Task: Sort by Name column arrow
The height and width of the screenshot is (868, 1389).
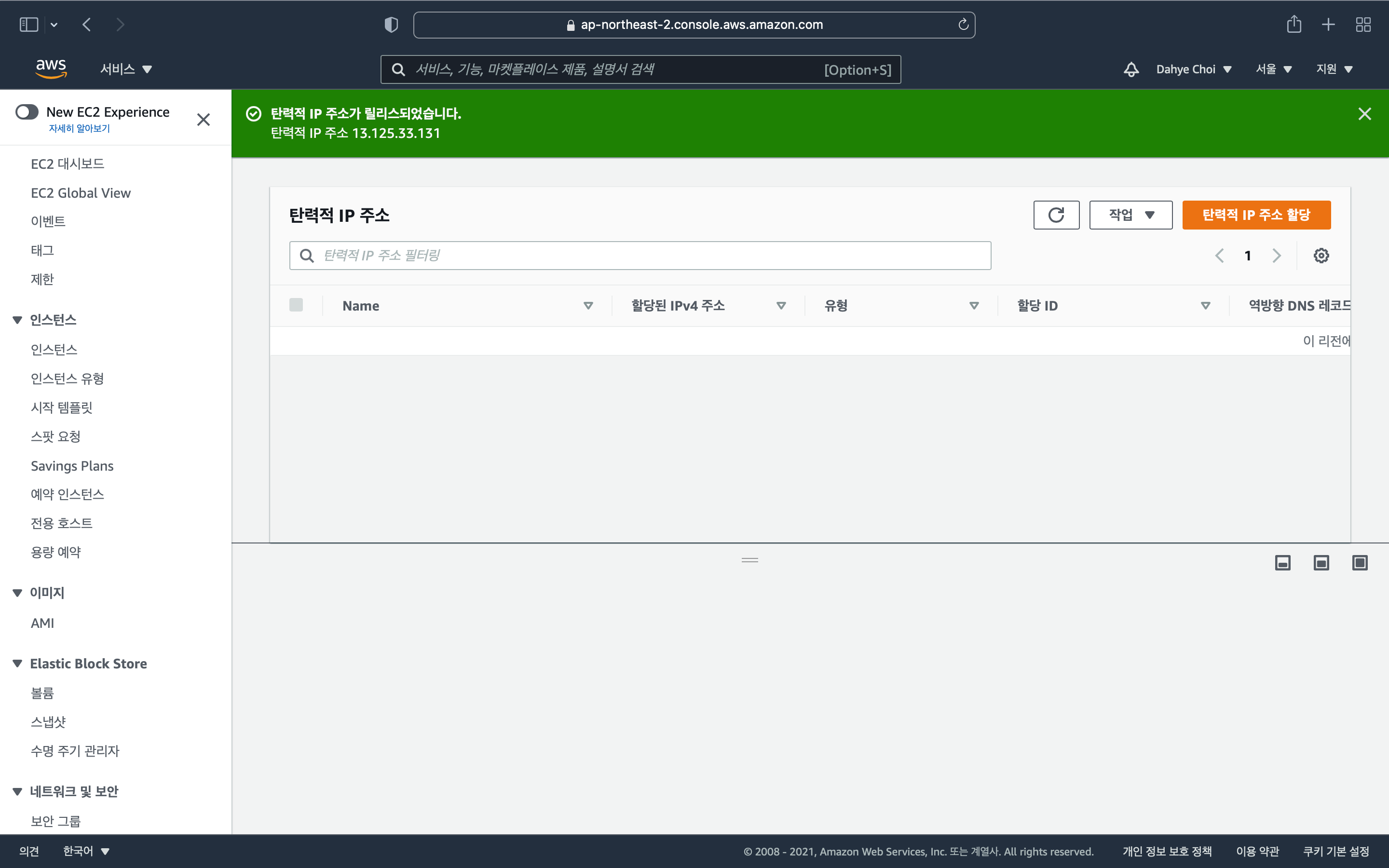Action: point(588,305)
